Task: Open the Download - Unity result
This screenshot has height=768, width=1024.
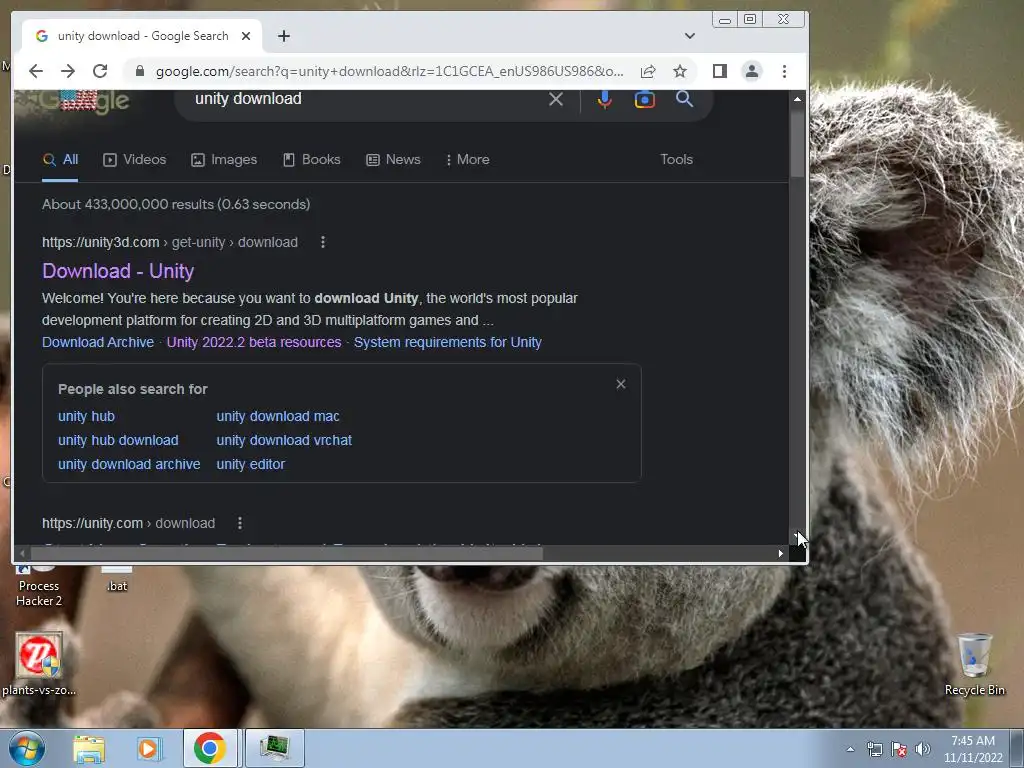Action: 118,271
